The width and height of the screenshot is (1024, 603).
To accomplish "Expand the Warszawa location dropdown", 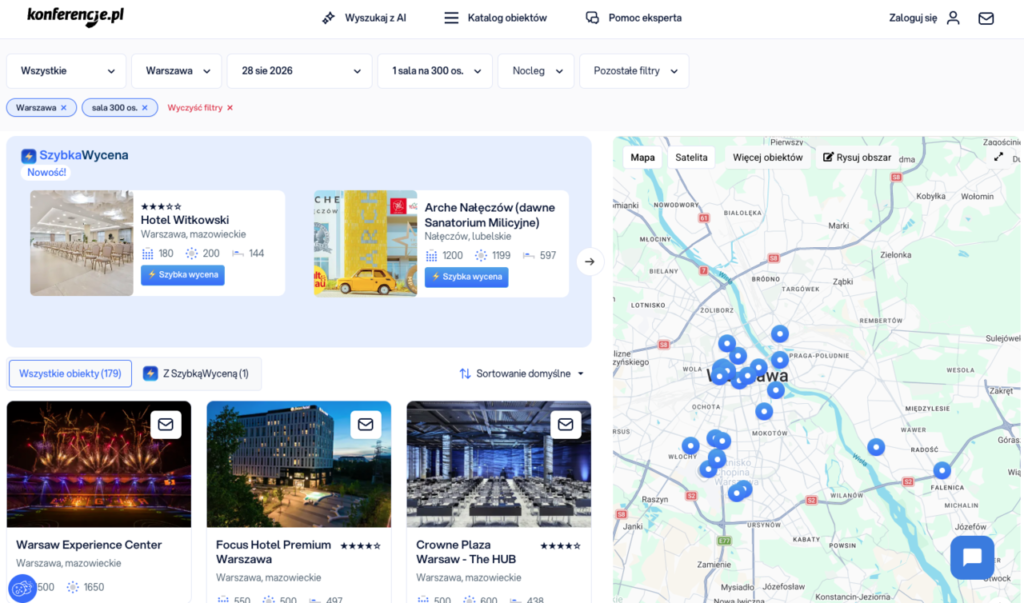I will click(x=176, y=71).
